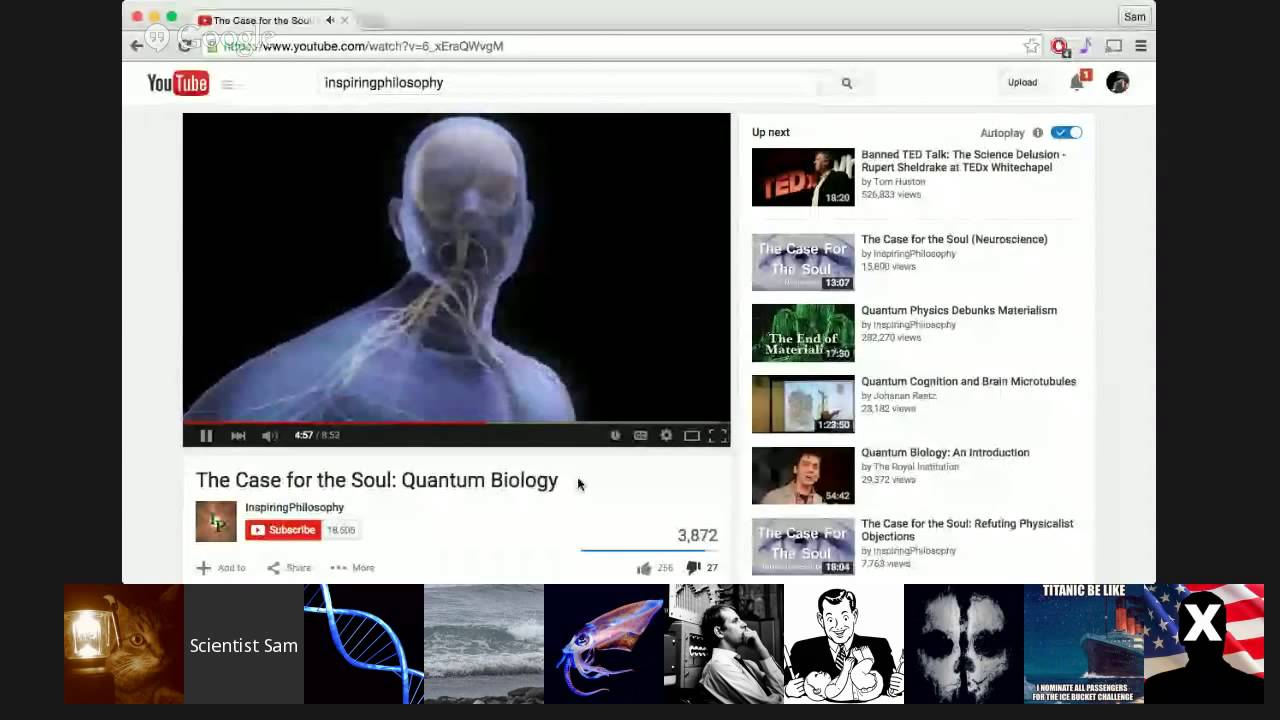
Task: Open the YouTube home logo
Action: tap(178, 83)
